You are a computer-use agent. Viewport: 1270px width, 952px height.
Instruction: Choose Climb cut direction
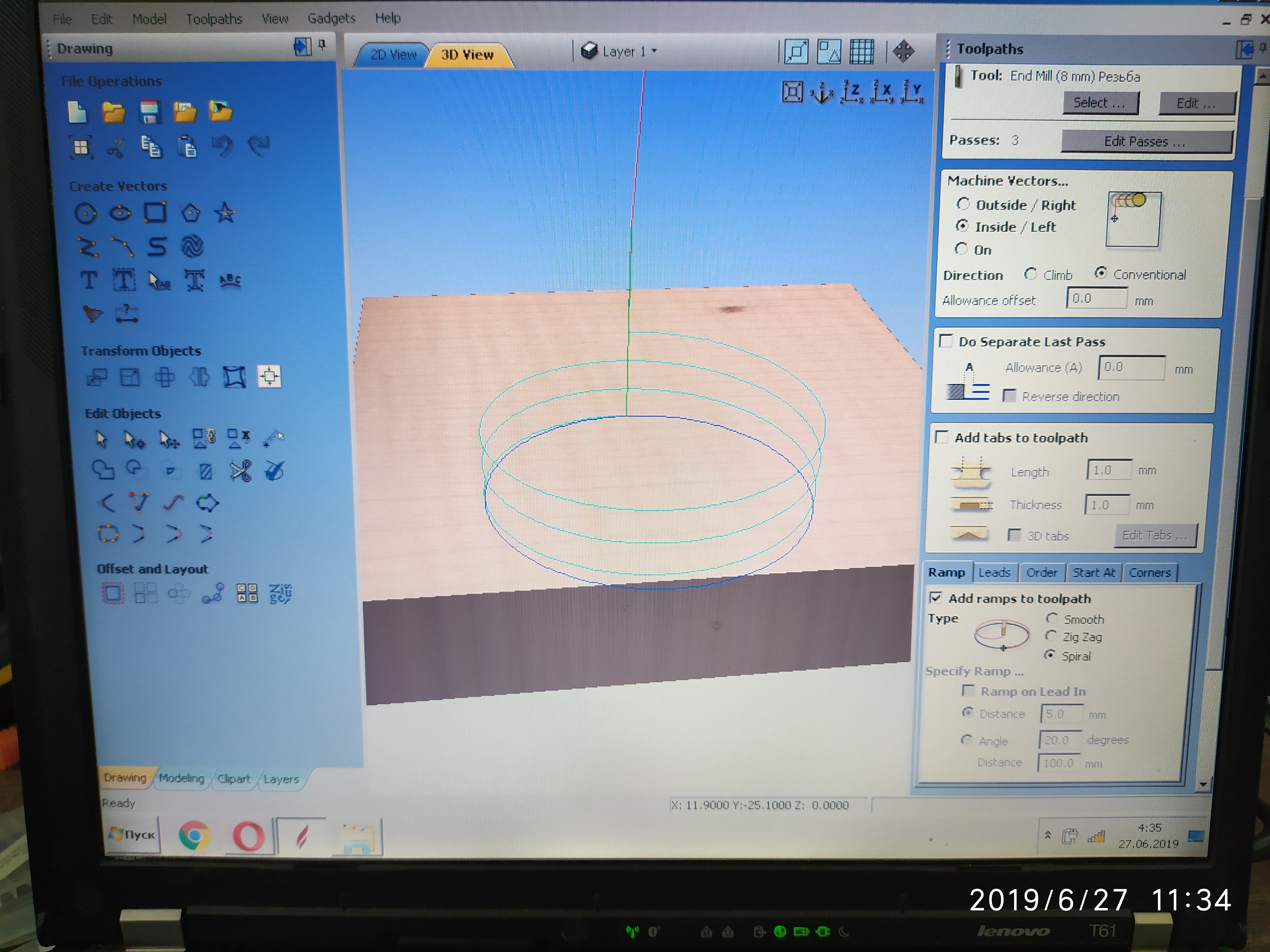pos(1031,274)
